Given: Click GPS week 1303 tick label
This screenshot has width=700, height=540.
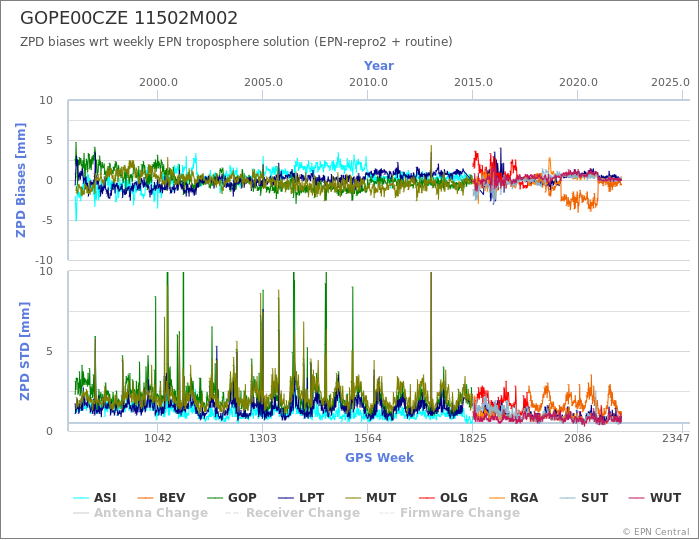Looking at the screenshot, I should click(262, 438).
